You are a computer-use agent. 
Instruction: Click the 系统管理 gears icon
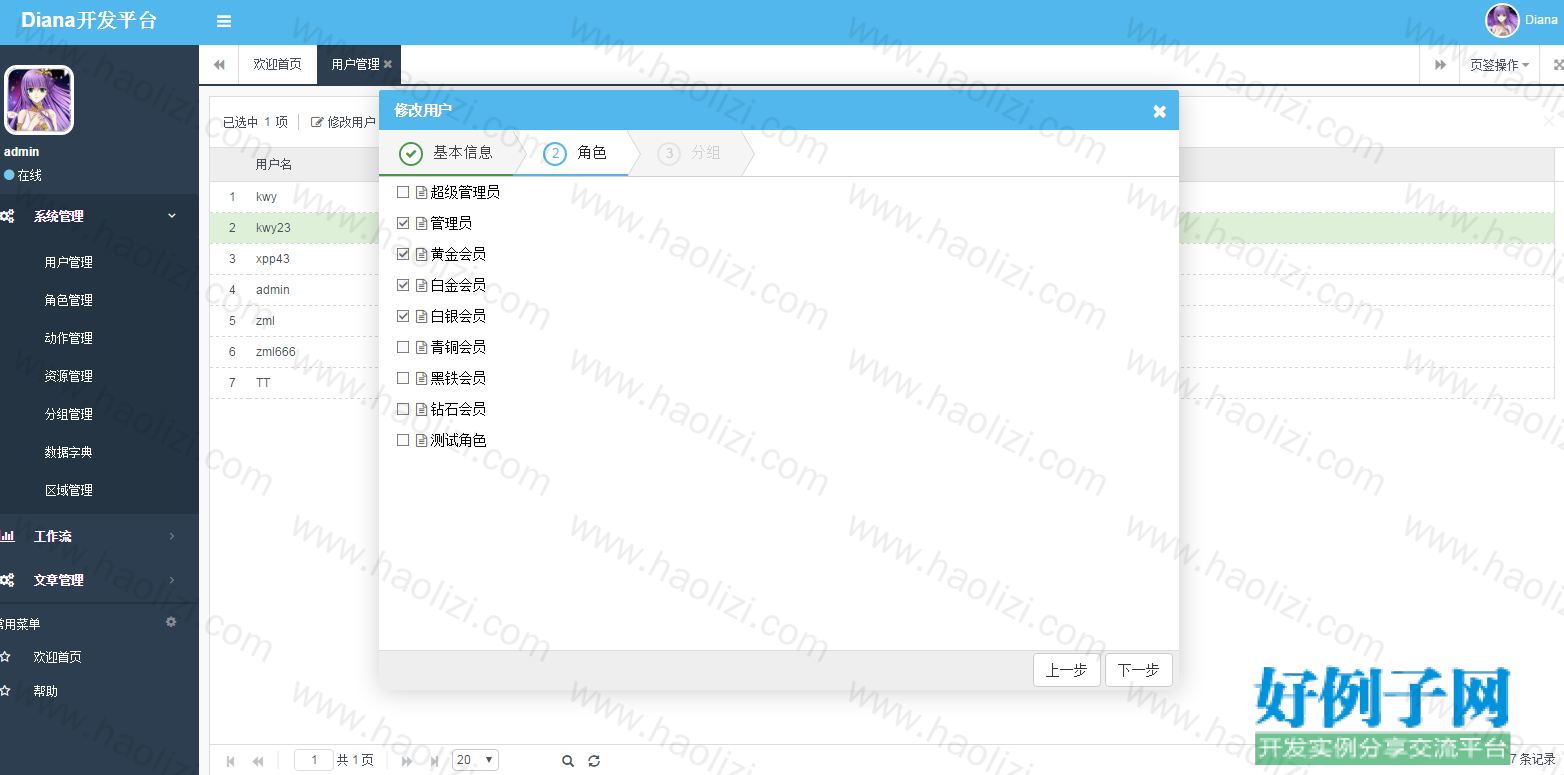(x=7, y=216)
